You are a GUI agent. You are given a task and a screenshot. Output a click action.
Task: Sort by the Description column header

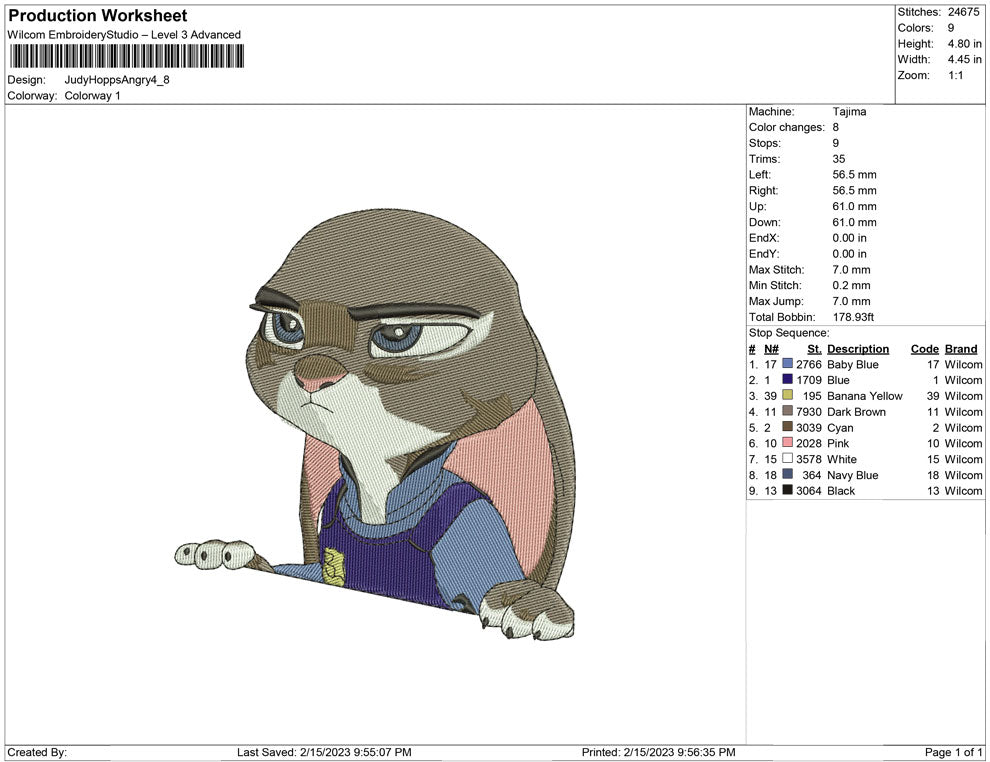pyautogui.click(x=858, y=348)
